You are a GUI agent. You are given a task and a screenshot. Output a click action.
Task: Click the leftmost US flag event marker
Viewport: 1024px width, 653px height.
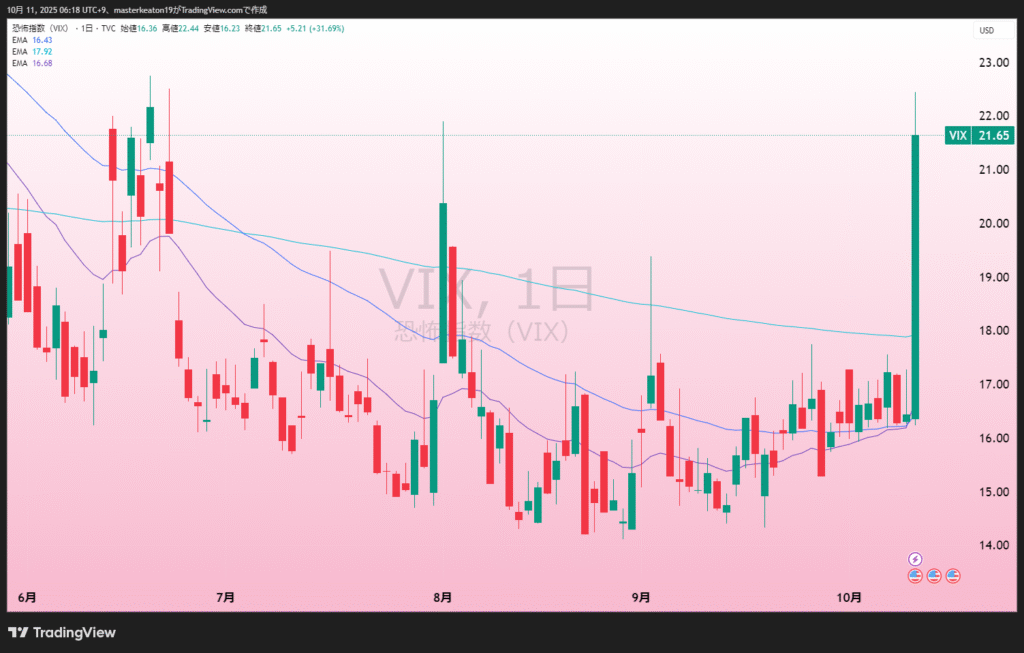click(x=914, y=576)
